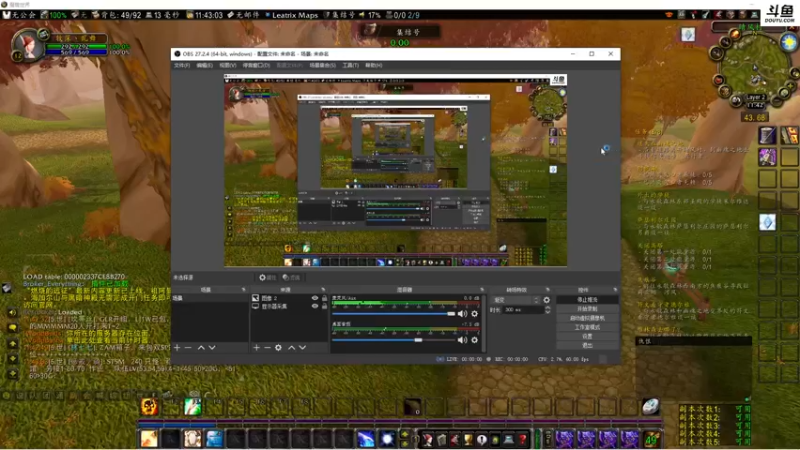Toggle visibility eye of the display capture source
The image size is (800, 450).
[315, 306]
